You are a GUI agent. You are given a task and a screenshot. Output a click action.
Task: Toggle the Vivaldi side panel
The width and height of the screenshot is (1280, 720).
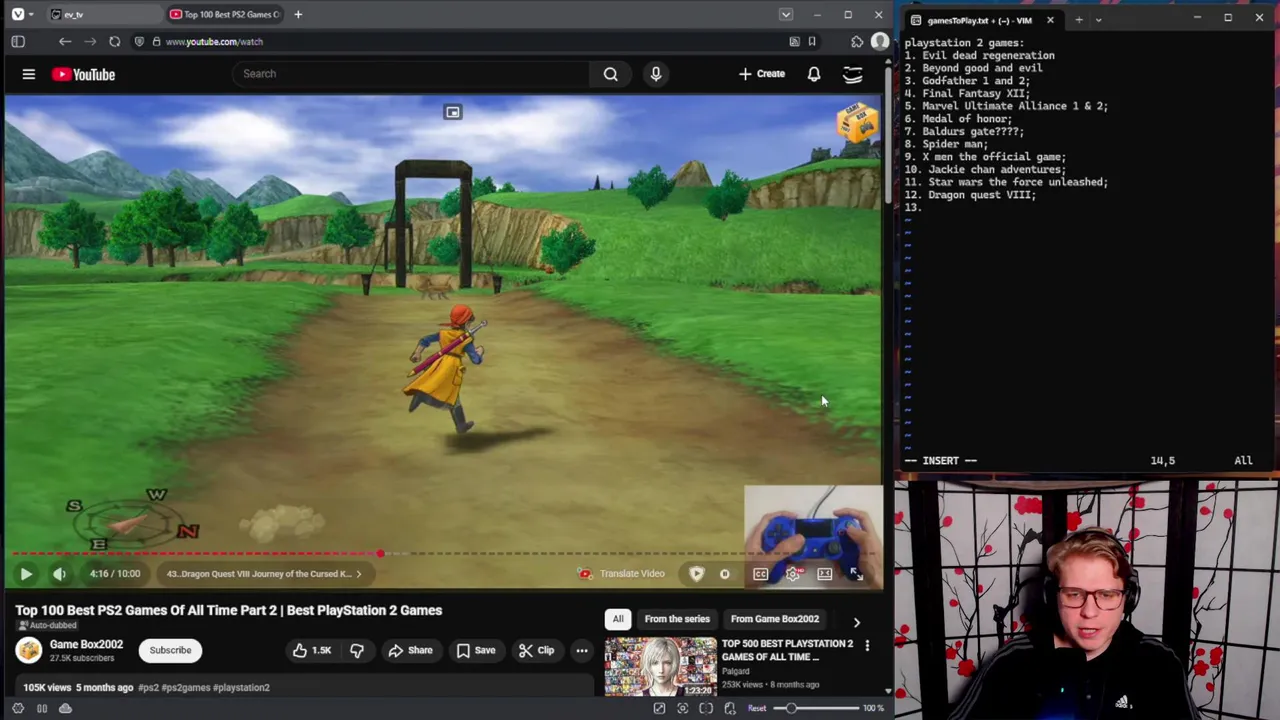[x=18, y=41]
